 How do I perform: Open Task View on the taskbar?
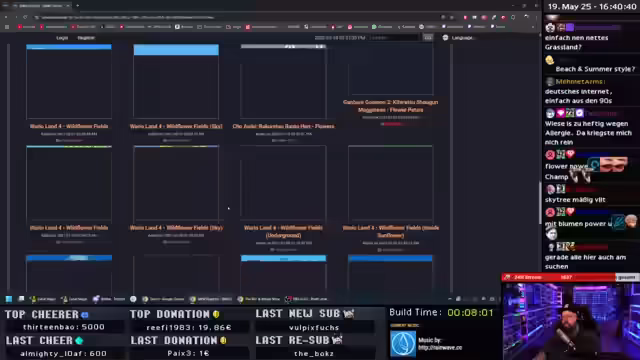tap(21, 299)
